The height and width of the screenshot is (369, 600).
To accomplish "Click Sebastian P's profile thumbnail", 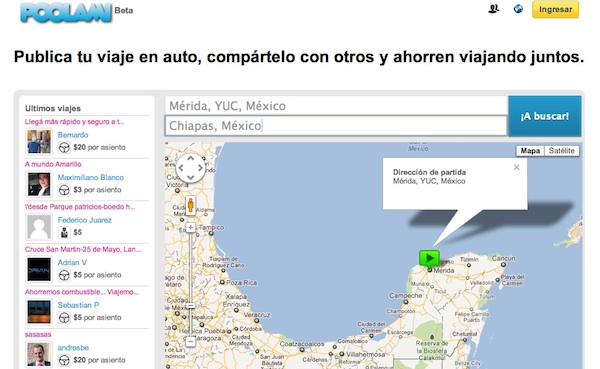I will (x=39, y=312).
